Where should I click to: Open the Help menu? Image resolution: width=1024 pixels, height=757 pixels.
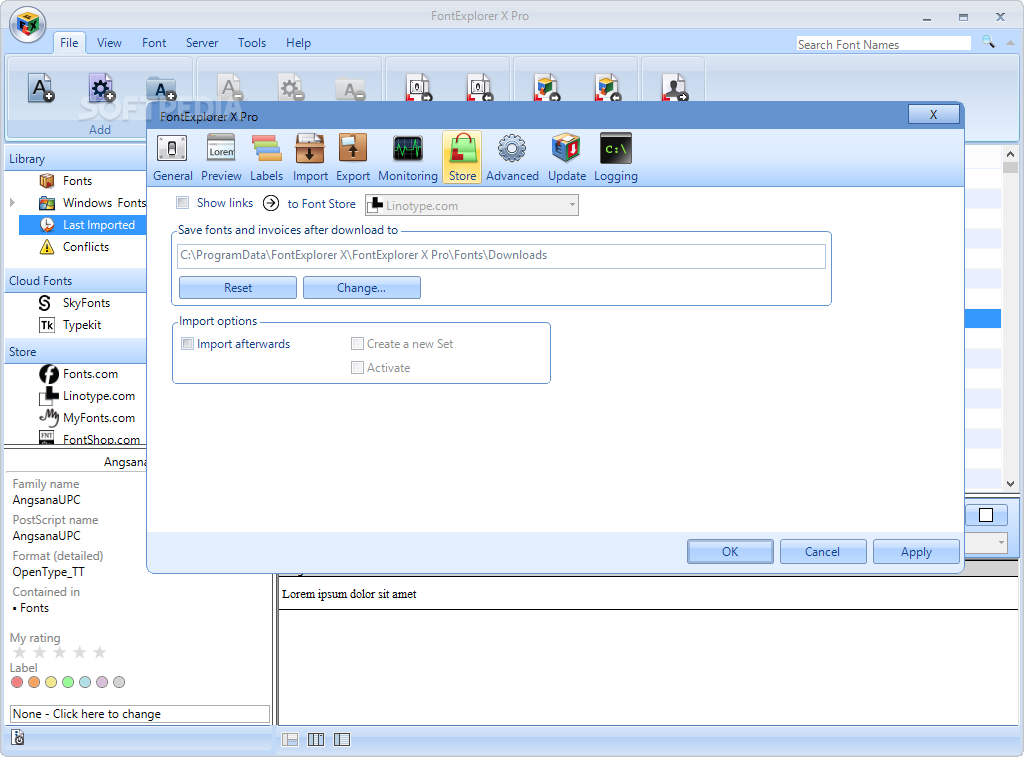(x=298, y=42)
